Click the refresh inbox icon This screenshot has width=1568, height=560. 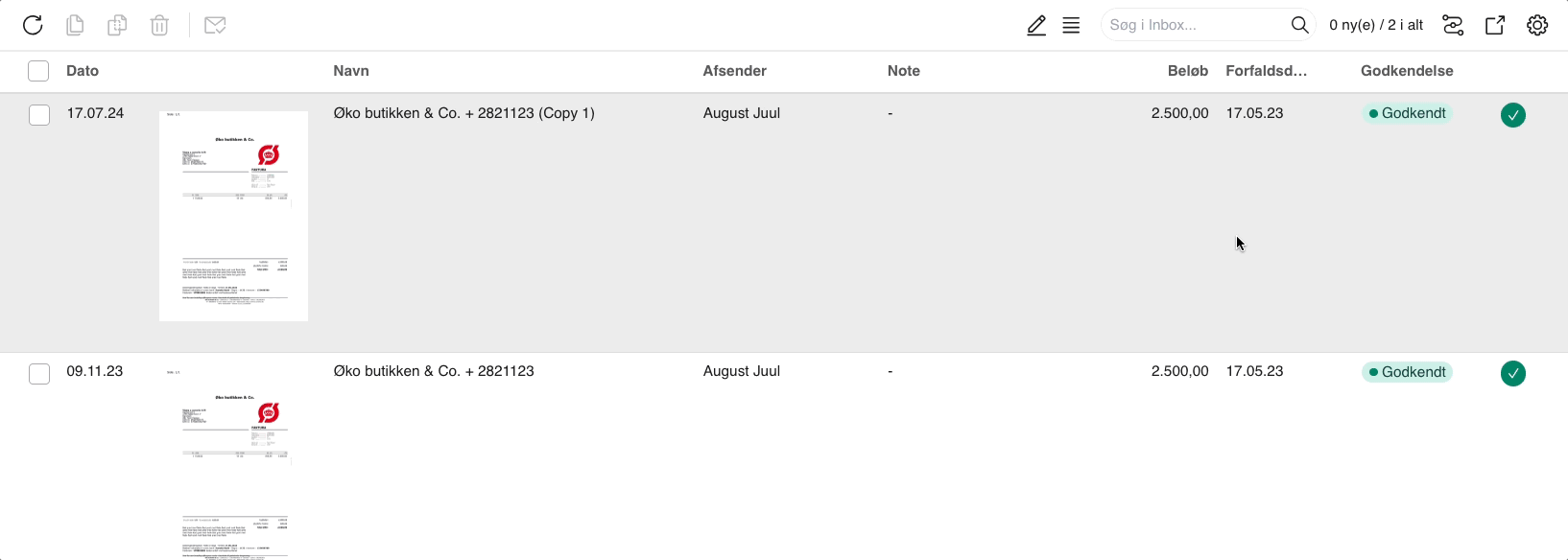coord(33,25)
